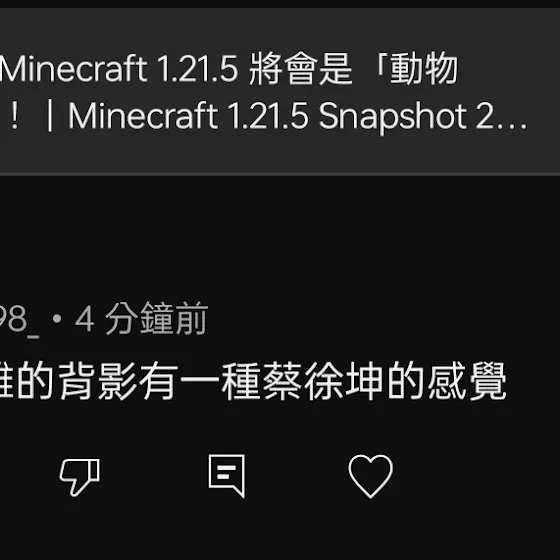The height and width of the screenshot is (560, 560).
Task: Select the first title line with 將會是「動物
Action: point(229,68)
